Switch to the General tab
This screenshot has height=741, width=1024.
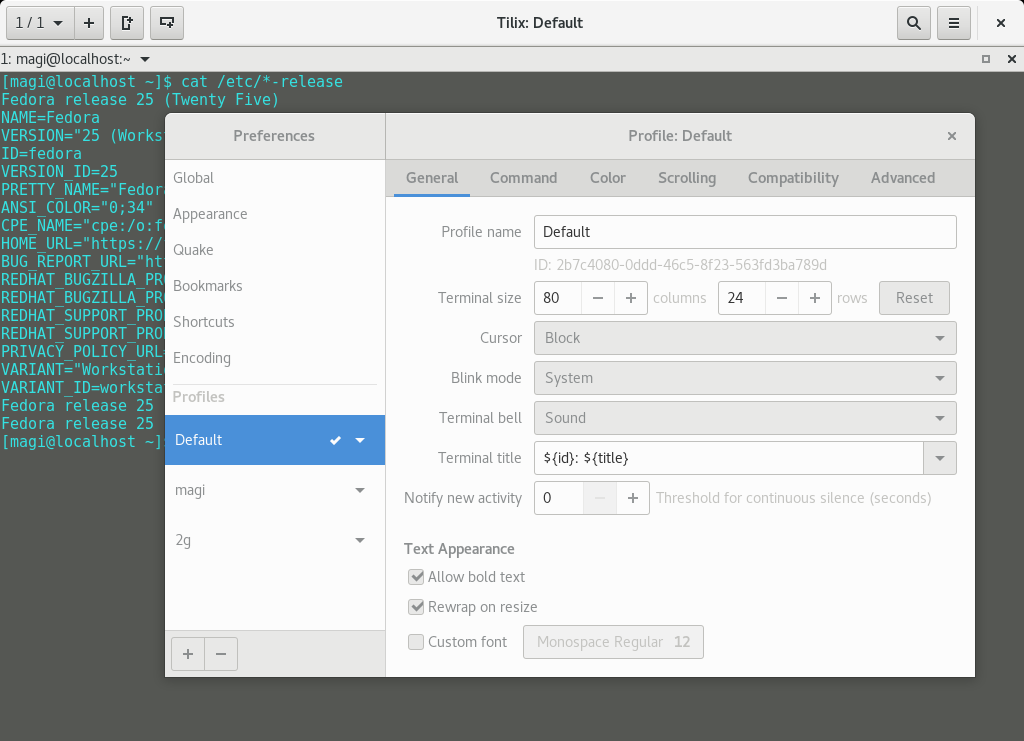click(432, 178)
